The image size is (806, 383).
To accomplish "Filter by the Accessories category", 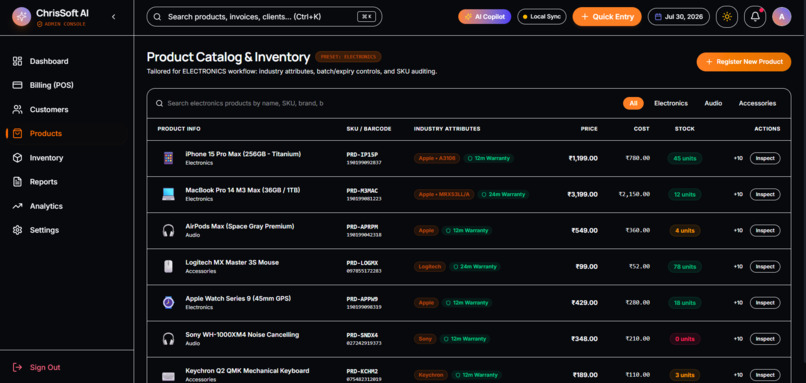I will pos(757,103).
